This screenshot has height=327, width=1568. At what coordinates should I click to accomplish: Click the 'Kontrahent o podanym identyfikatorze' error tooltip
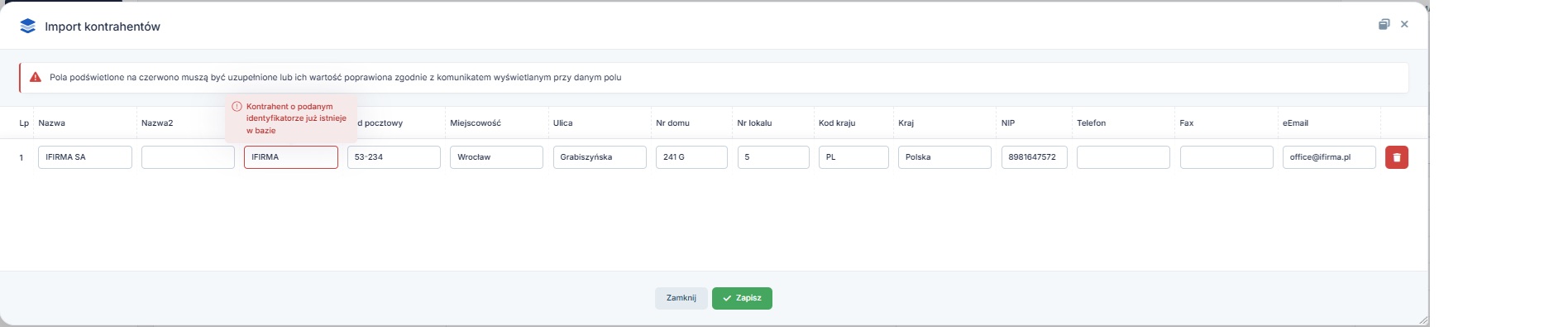[291, 118]
